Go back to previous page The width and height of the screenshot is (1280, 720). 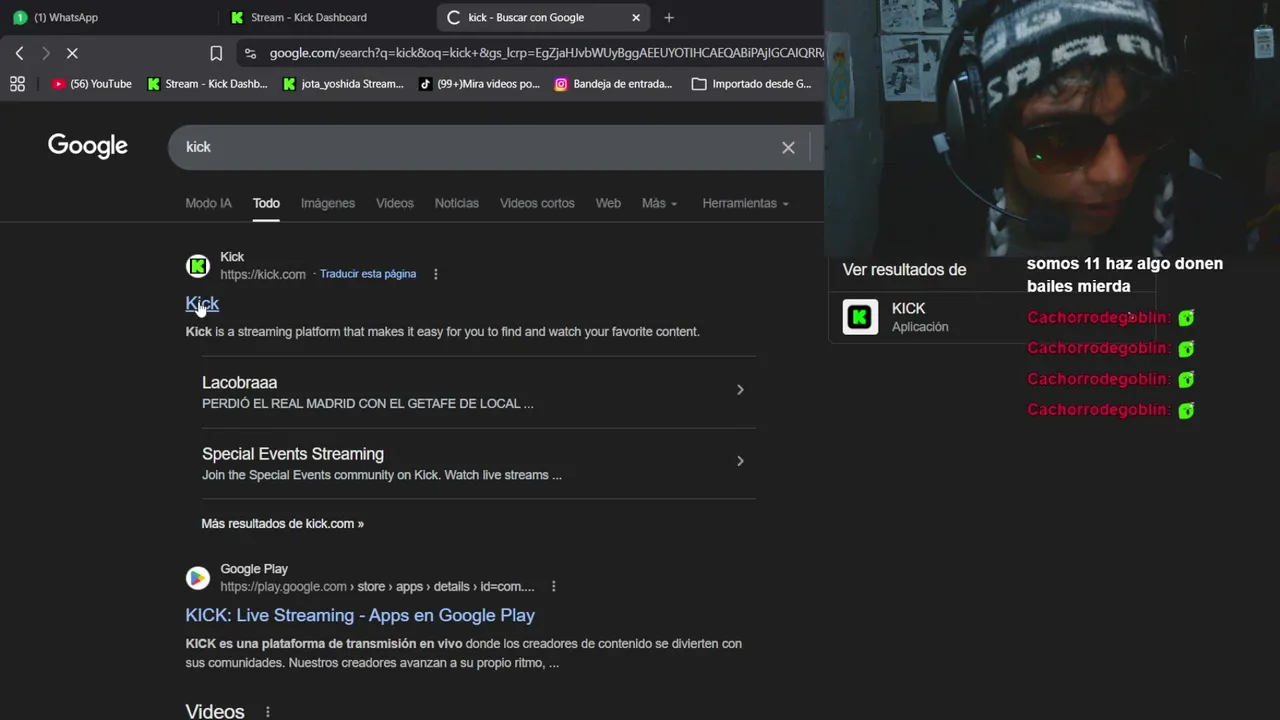[19, 53]
